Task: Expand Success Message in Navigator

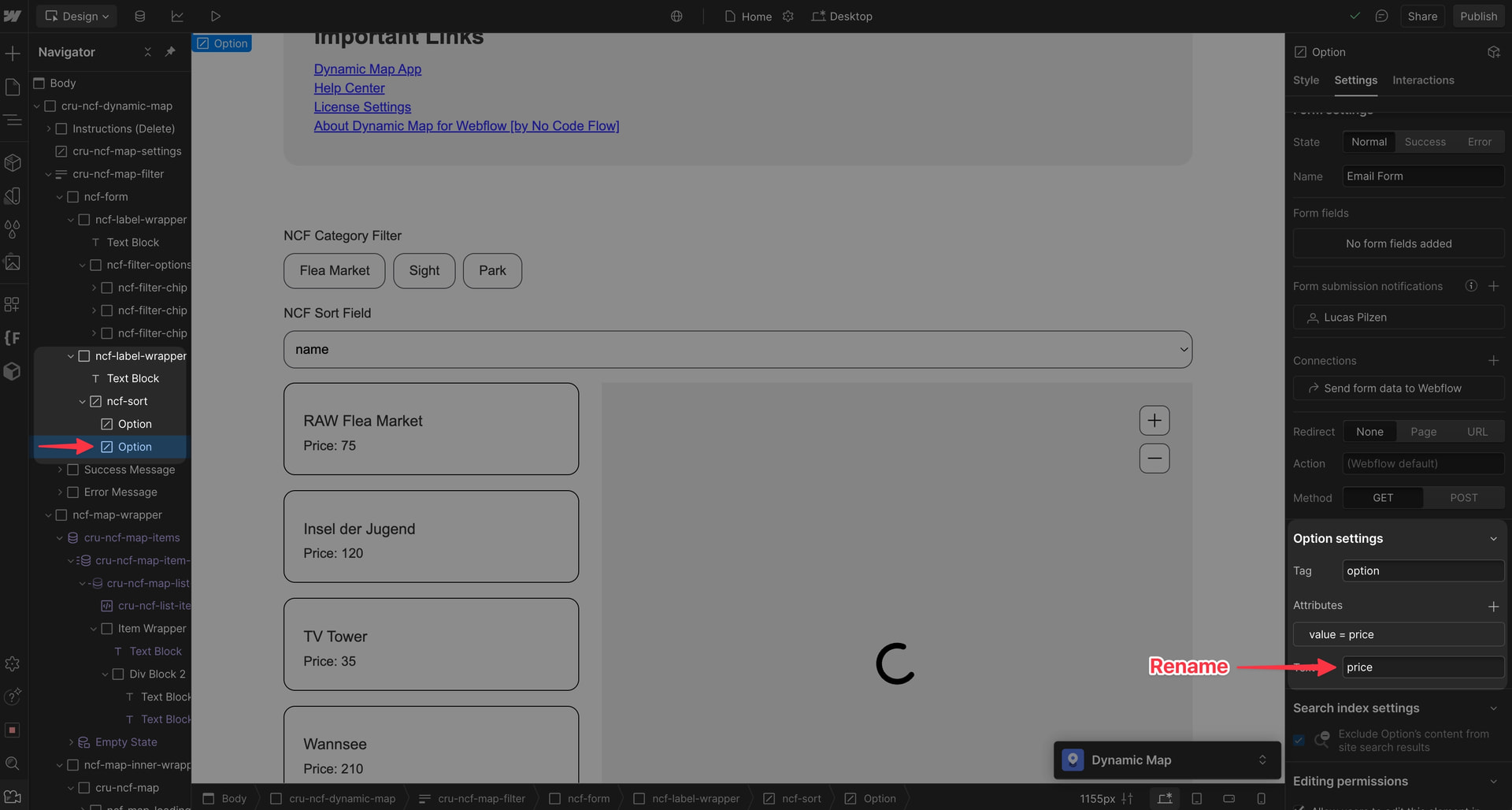Action: click(x=60, y=470)
